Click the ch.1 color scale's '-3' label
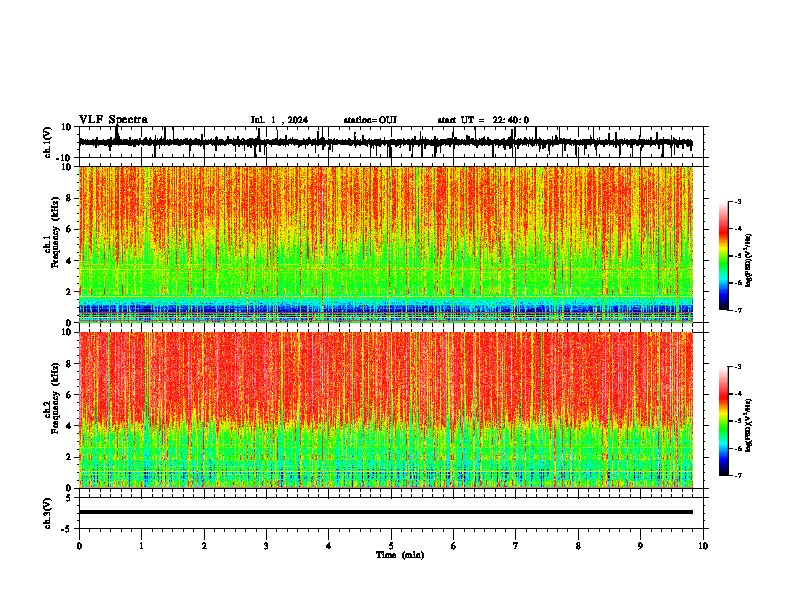This screenshot has width=792, height=612. [x=737, y=202]
